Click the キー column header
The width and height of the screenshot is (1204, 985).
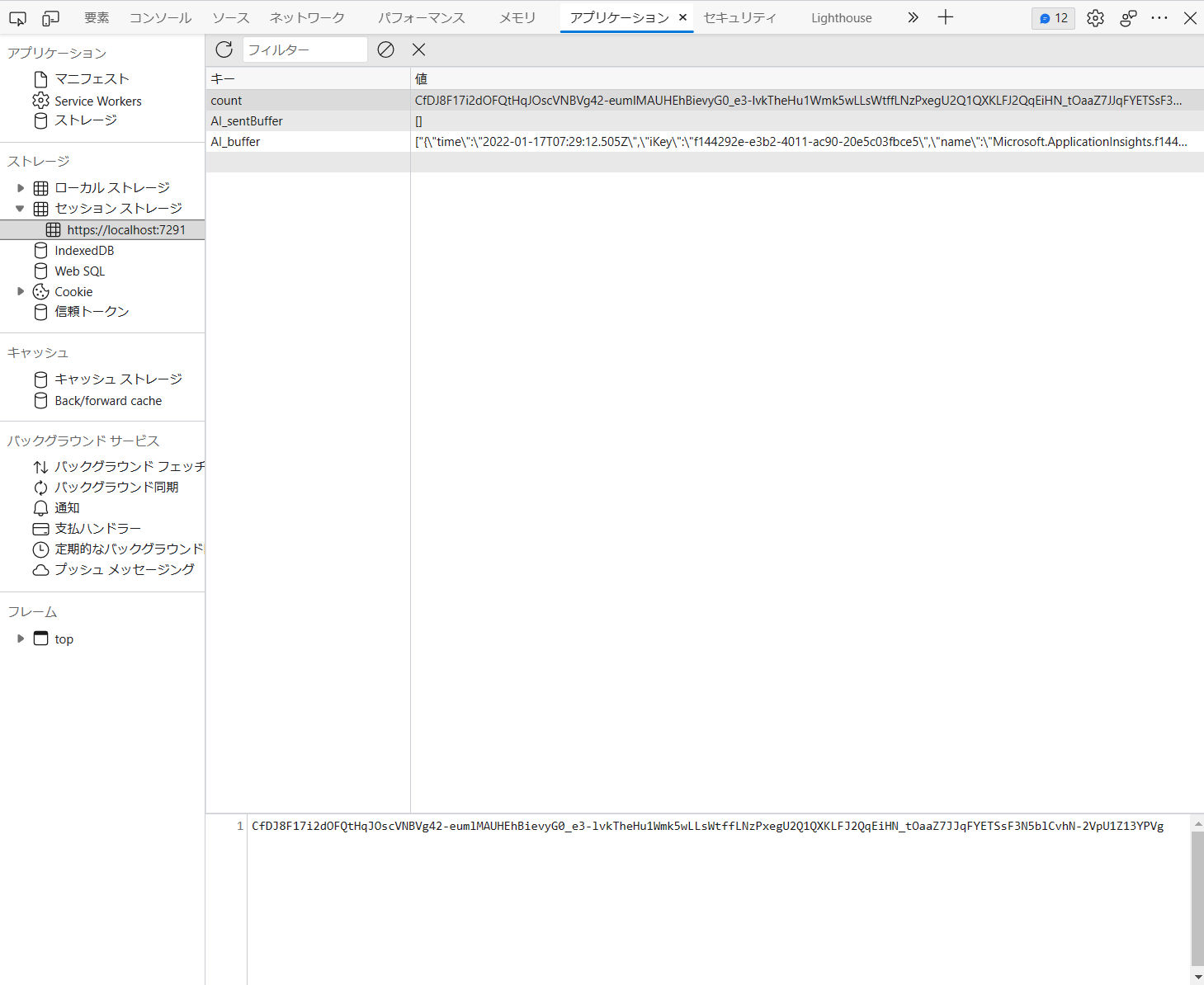308,78
